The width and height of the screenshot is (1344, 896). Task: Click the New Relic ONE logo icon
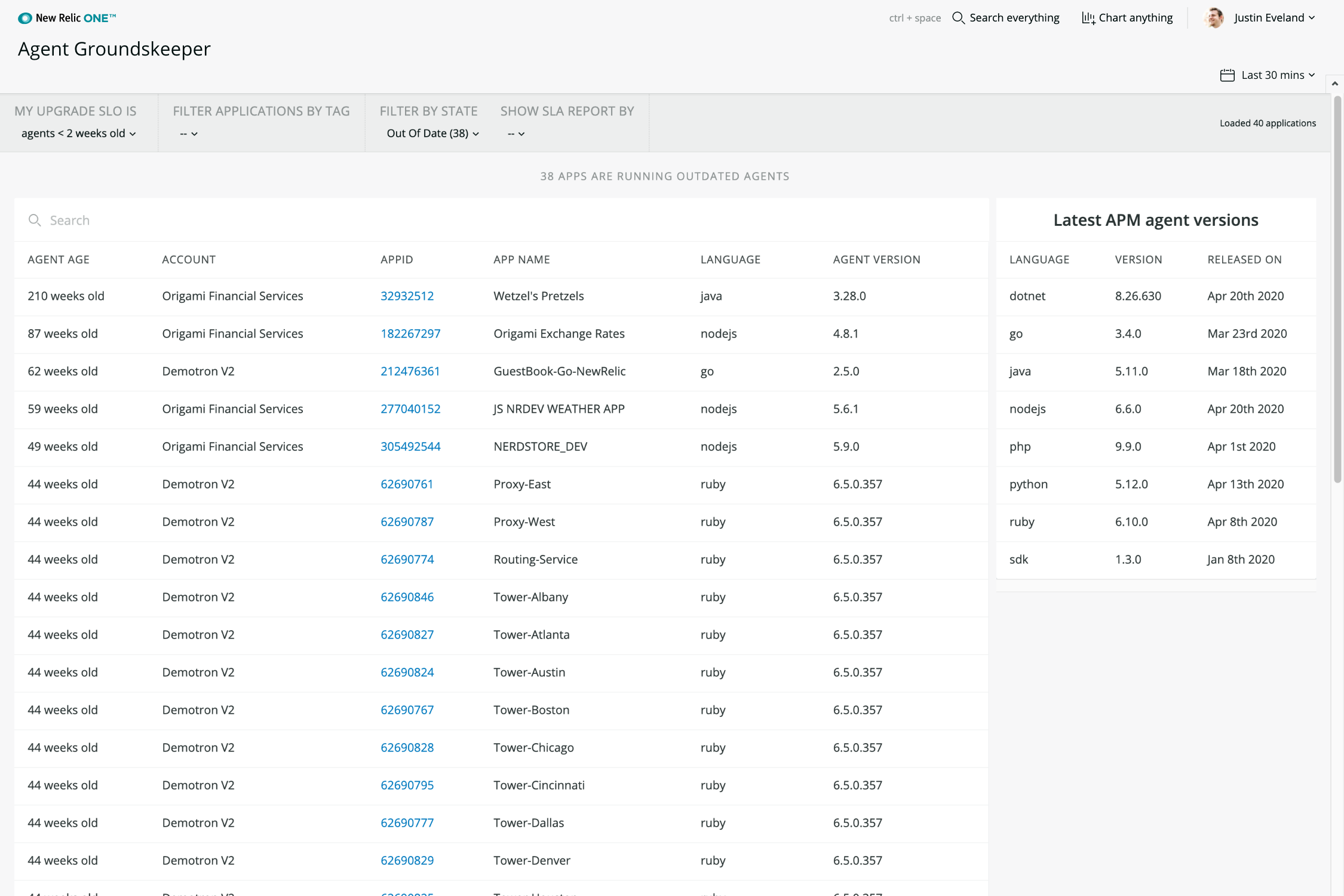[x=25, y=18]
